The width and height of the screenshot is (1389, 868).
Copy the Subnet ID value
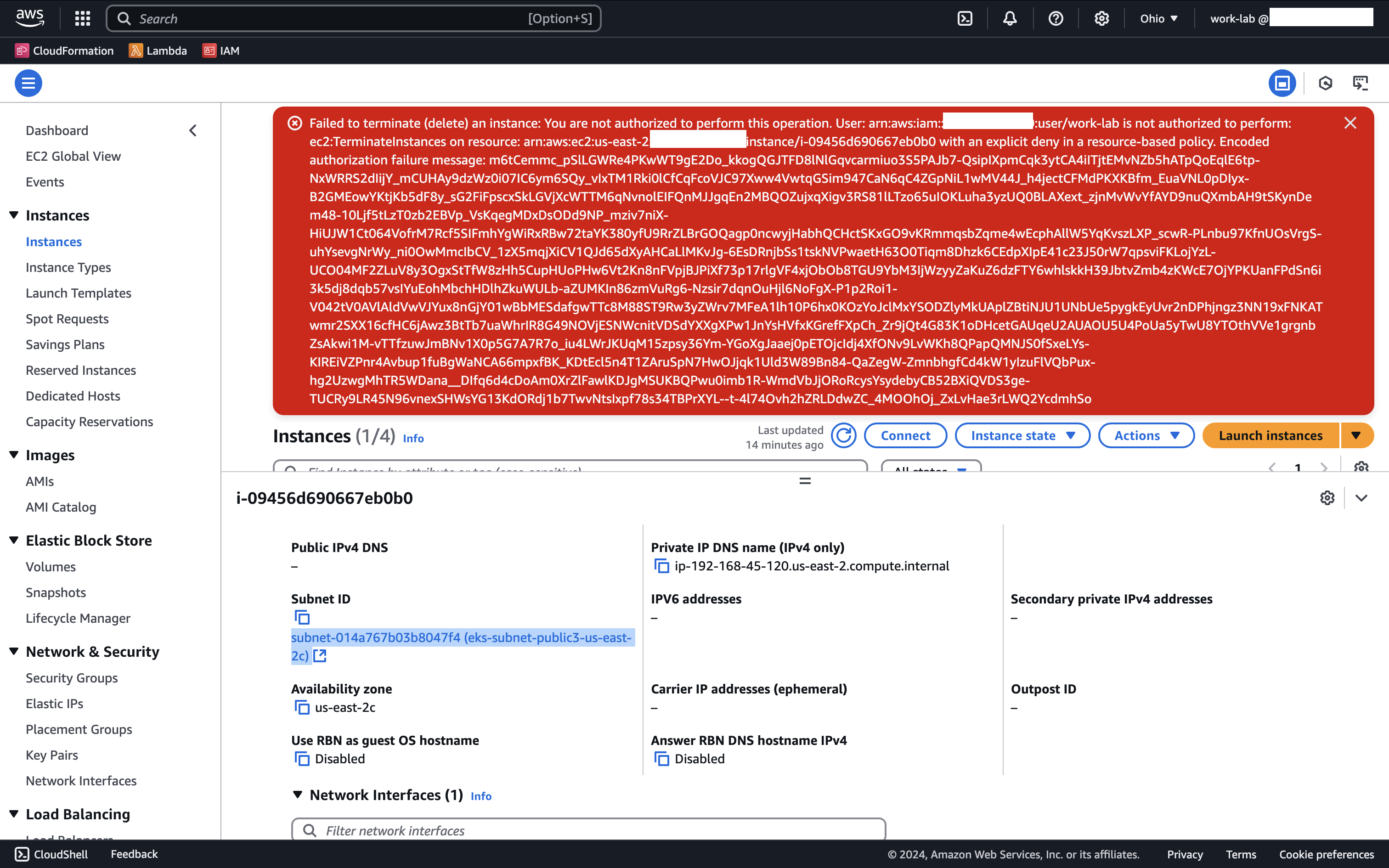[x=302, y=618]
